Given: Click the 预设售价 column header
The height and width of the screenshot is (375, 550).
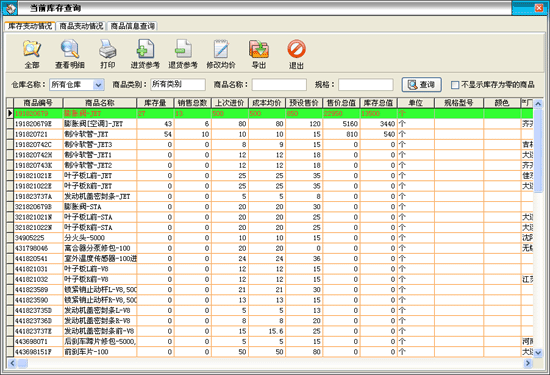Looking at the screenshot, I should [304, 103].
